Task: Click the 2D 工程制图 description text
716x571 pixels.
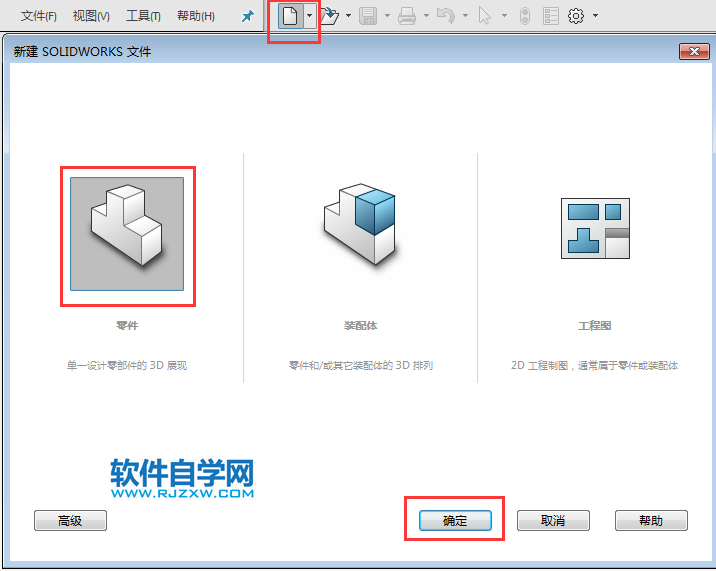Action: [x=595, y=365]
